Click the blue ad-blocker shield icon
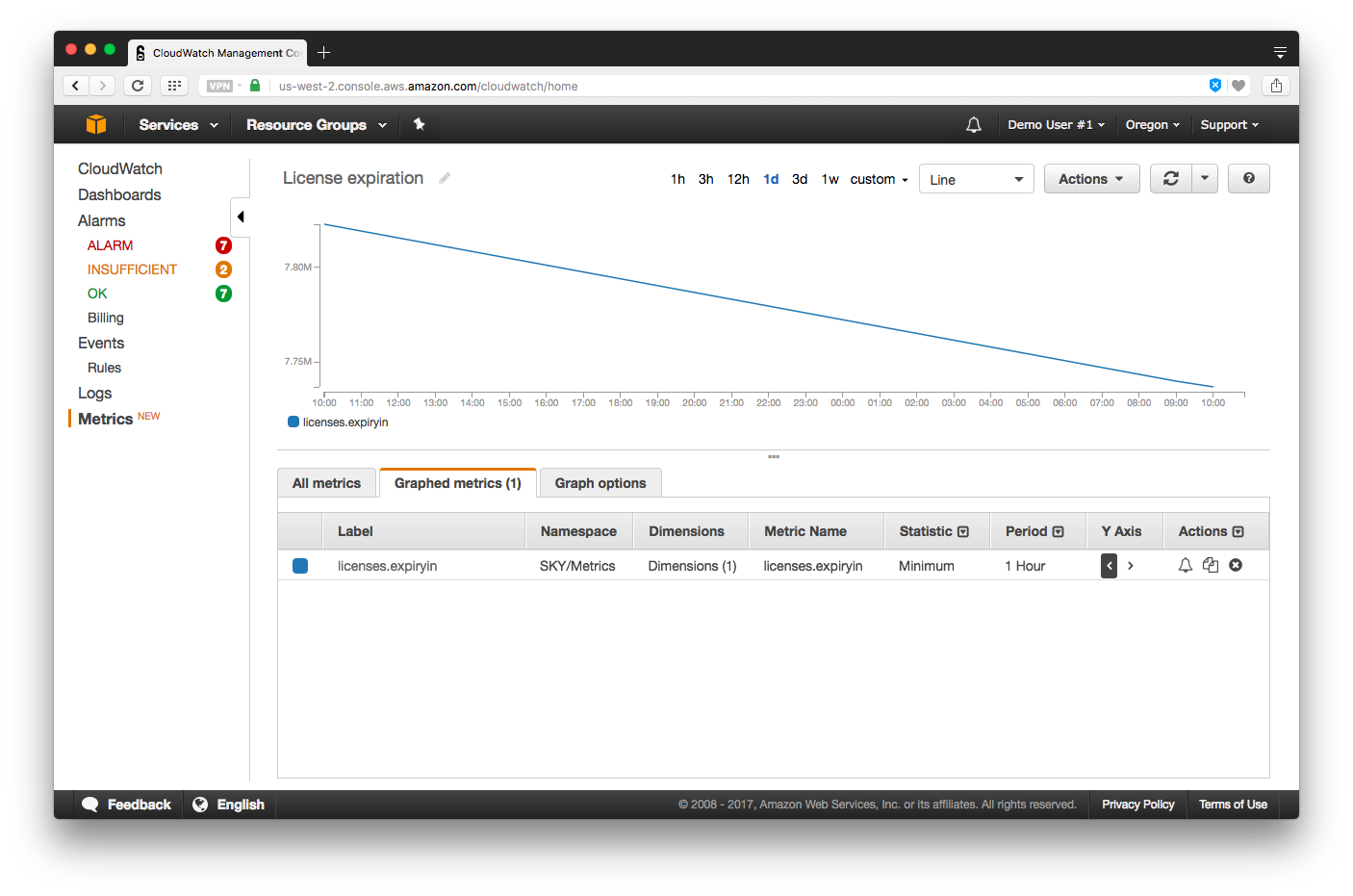The height and width of the screenshot is (896, 1353). (x=1215, y=86)
